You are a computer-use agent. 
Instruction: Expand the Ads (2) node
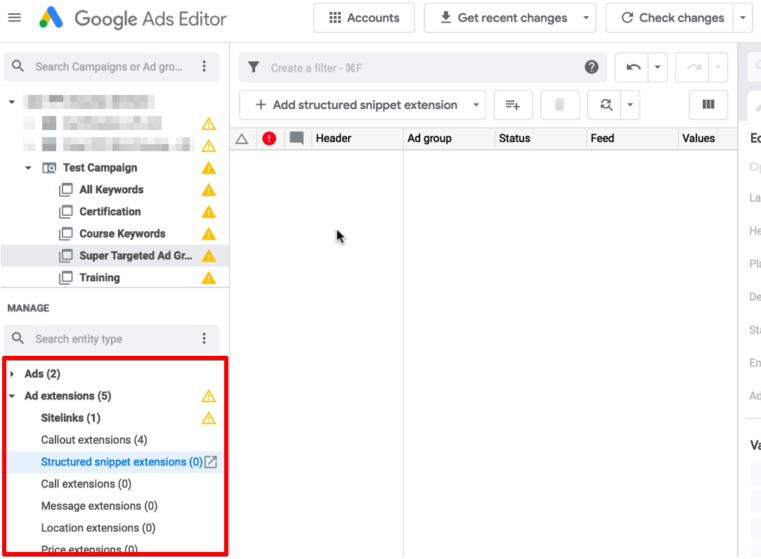(12, 374)
